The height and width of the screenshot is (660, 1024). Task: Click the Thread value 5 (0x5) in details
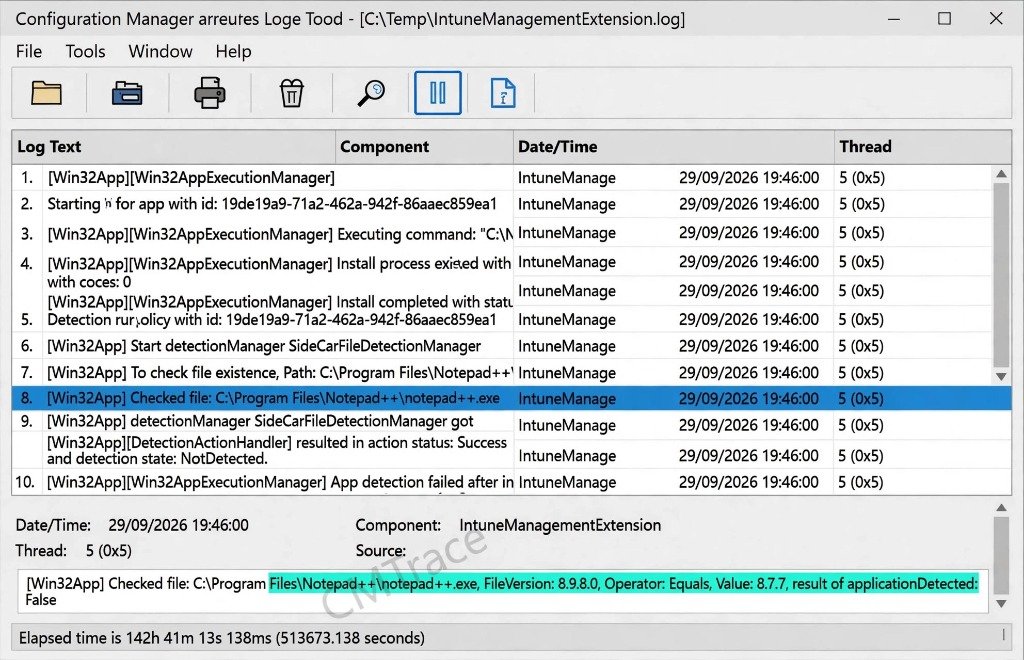coord(108,551)
